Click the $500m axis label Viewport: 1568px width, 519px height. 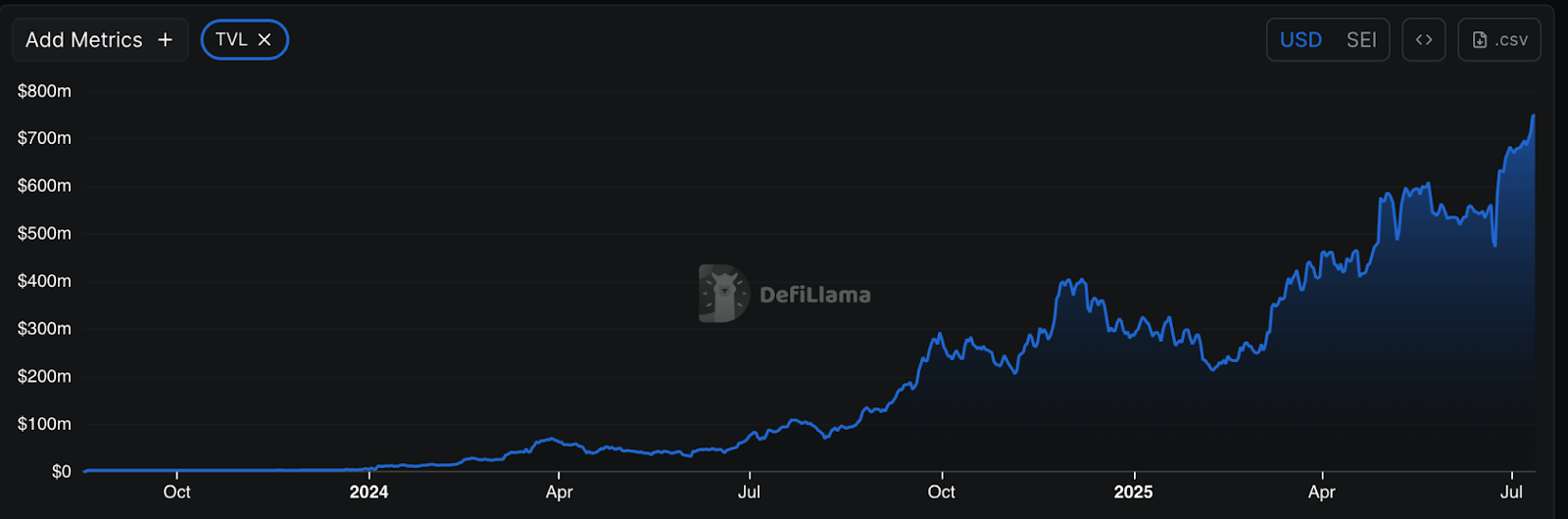(x=44, y=233)
